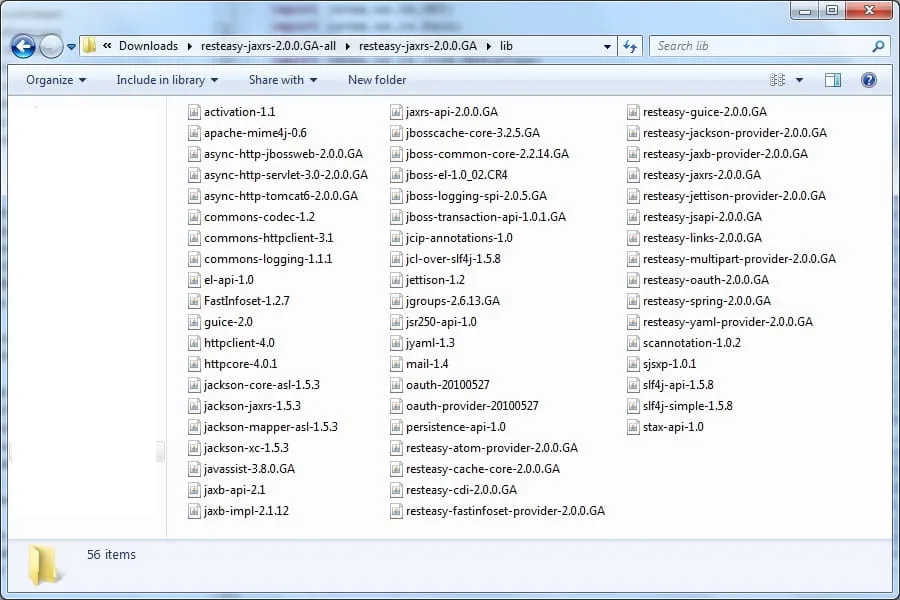
Task: Select the guice-2.0 file icon
Action: 194,322
